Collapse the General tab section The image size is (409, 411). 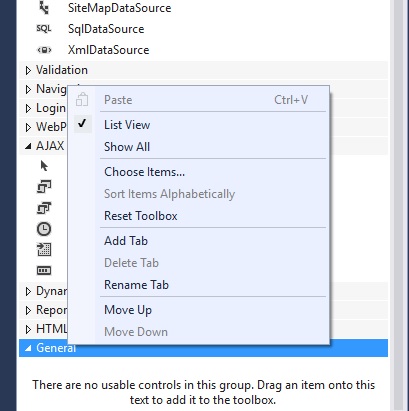click(x=28, y=348)
